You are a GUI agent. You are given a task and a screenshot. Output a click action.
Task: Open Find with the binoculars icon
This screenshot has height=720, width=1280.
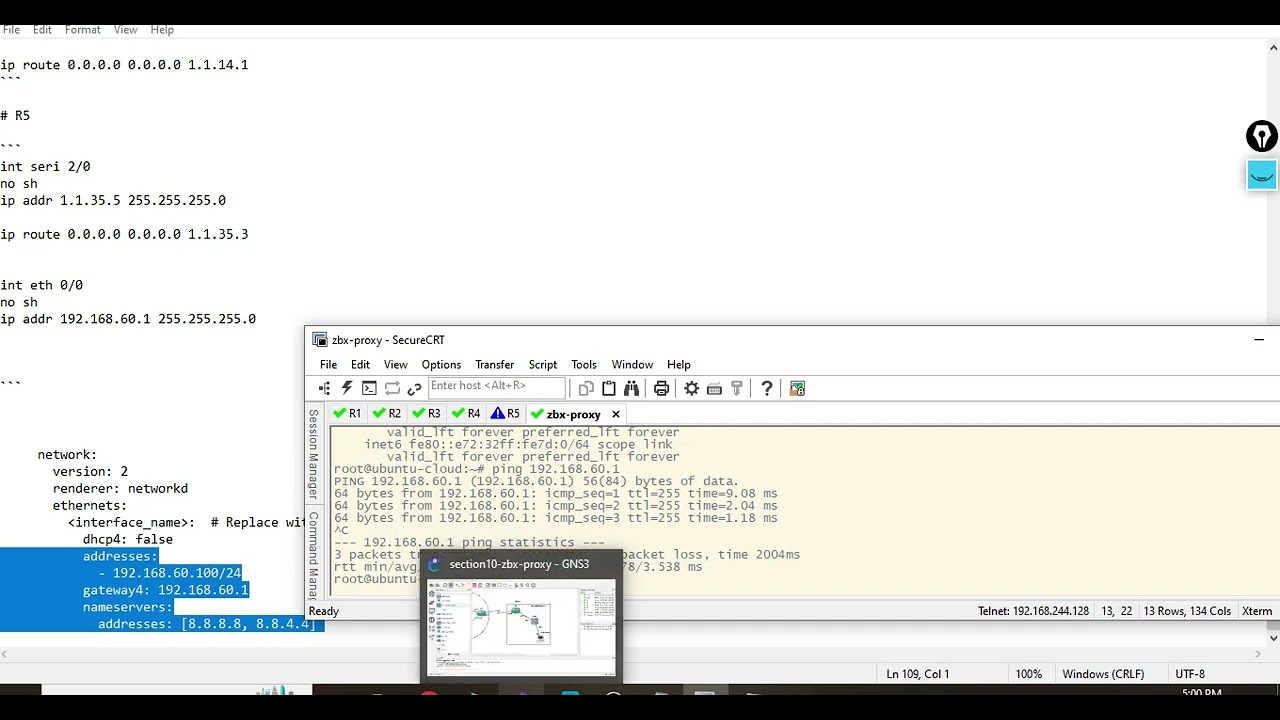631,388
